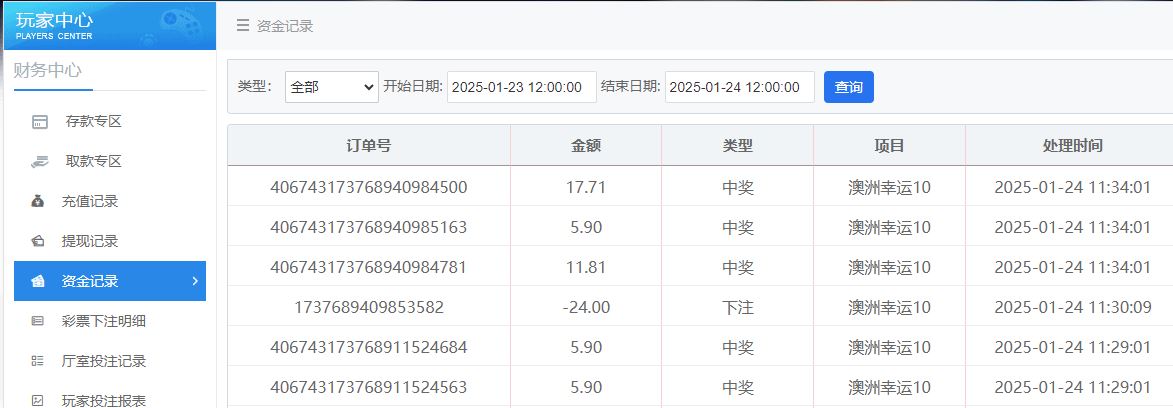The image size is (1173, 408).
Task: Select the 财务中心 section tab
Action: [x=48, y=70]
